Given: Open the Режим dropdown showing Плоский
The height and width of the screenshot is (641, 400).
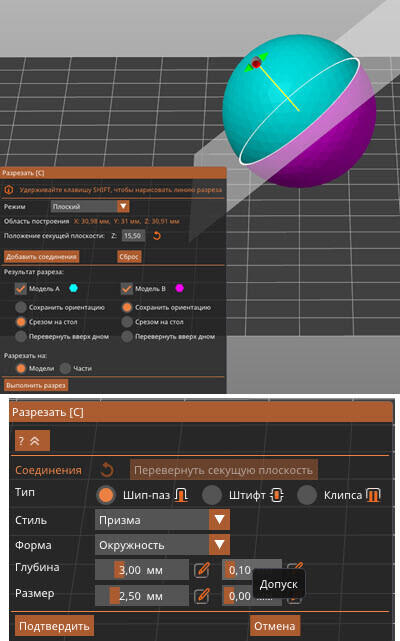Looking at the screenshot, I should pyautogui.click(x=90, y=206).
